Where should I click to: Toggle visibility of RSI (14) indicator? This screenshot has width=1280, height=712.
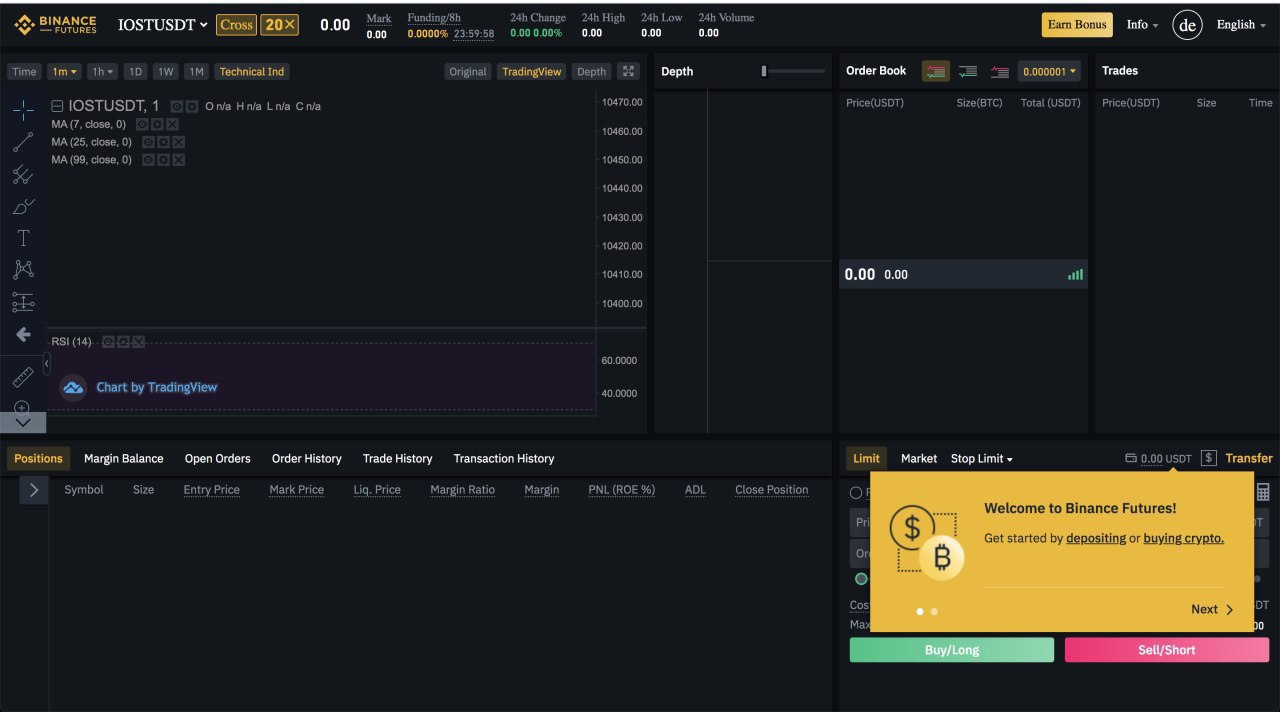pyautogui.click(x=108, y=342)
